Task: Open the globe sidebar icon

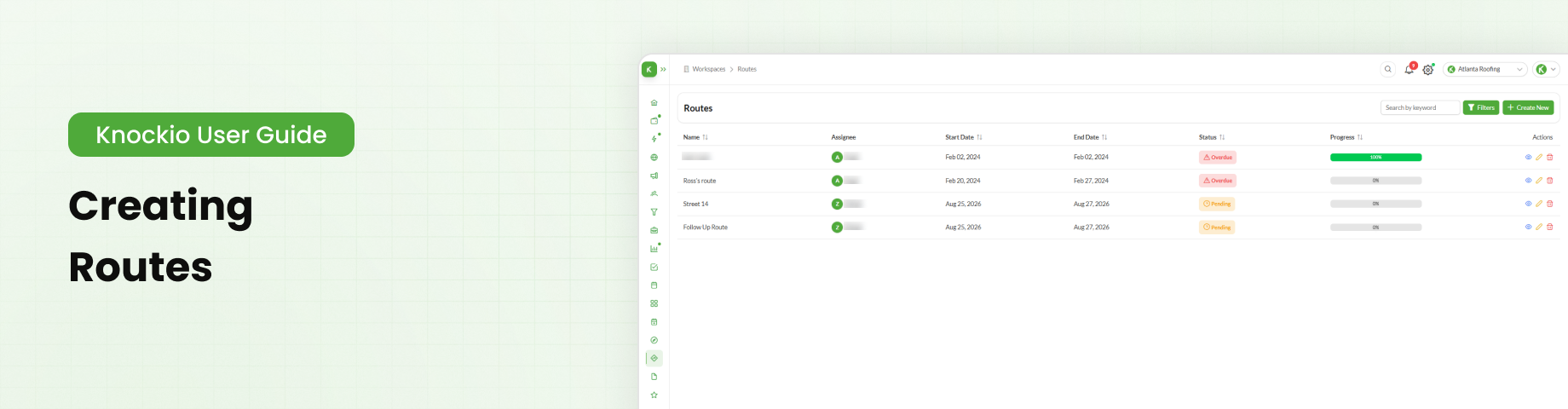Action: coord(654,158)
